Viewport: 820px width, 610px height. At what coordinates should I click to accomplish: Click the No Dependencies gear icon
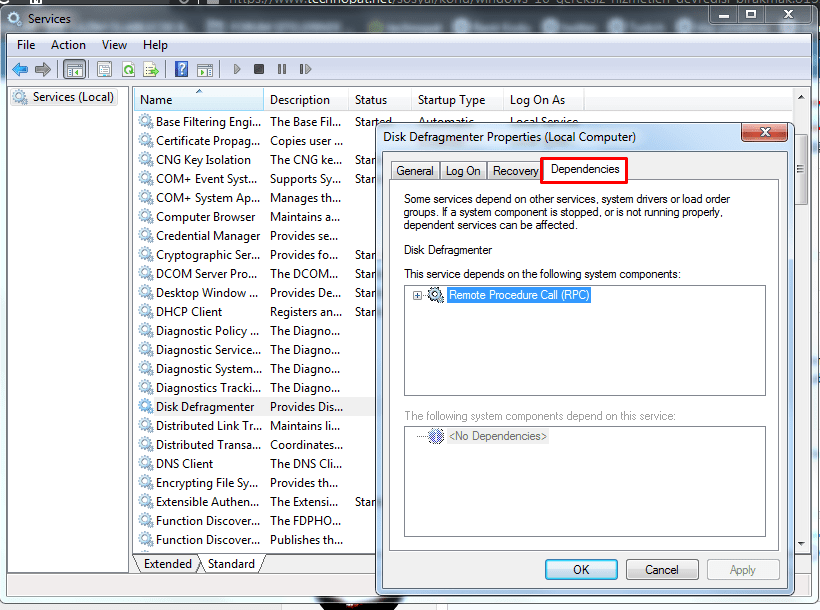click(436, 436)
